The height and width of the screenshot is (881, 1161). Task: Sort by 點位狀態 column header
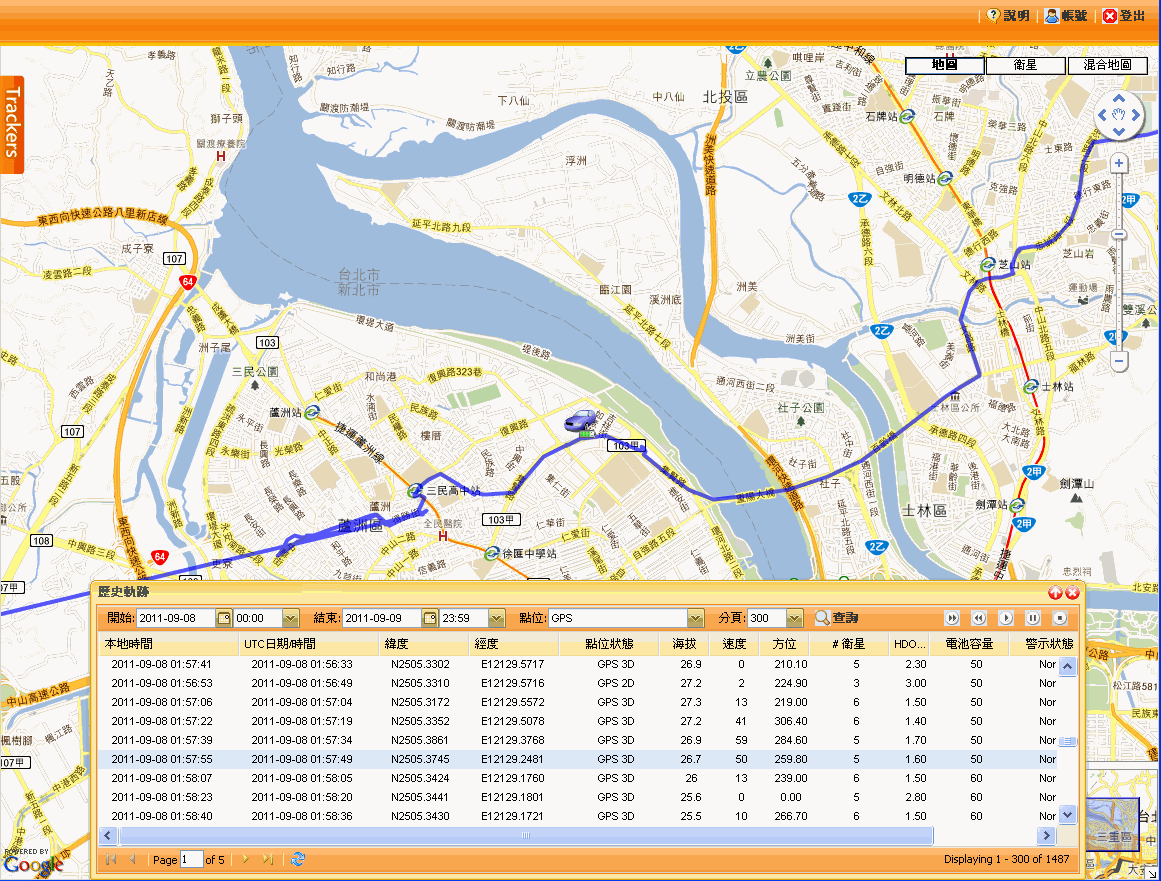(609, 644)
